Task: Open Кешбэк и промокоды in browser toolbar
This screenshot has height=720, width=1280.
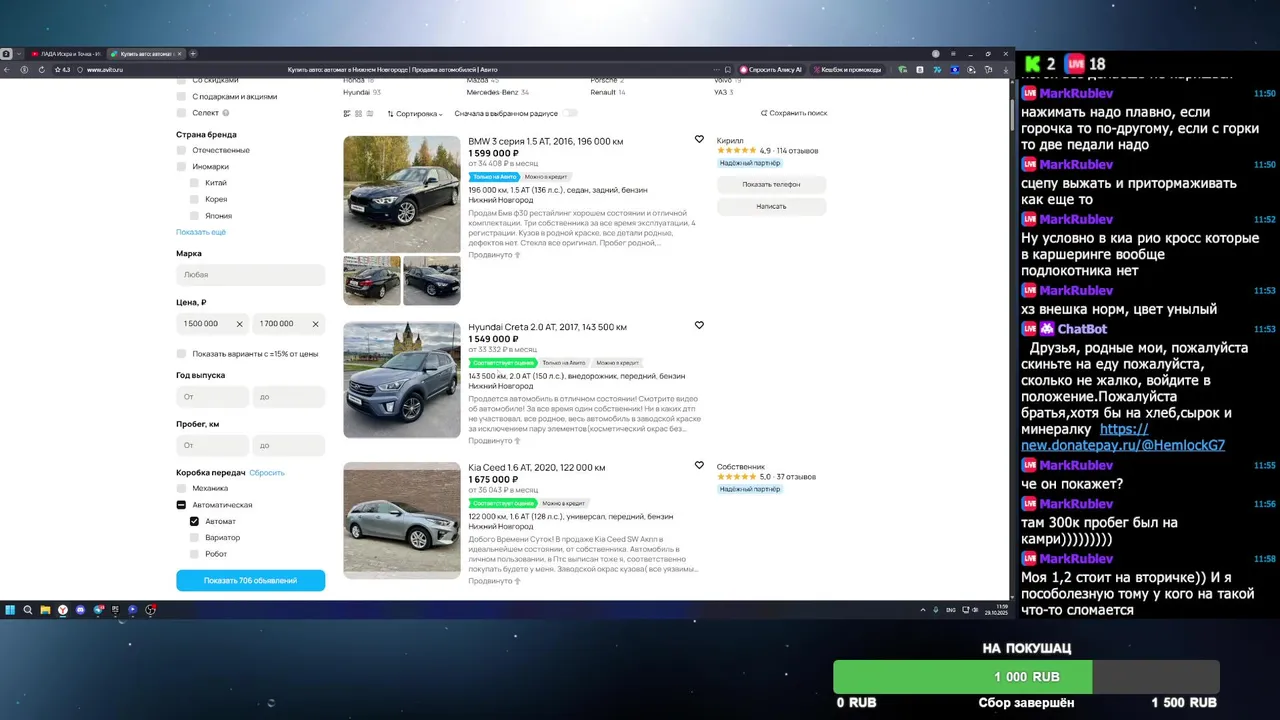Action: click(849, 70)
